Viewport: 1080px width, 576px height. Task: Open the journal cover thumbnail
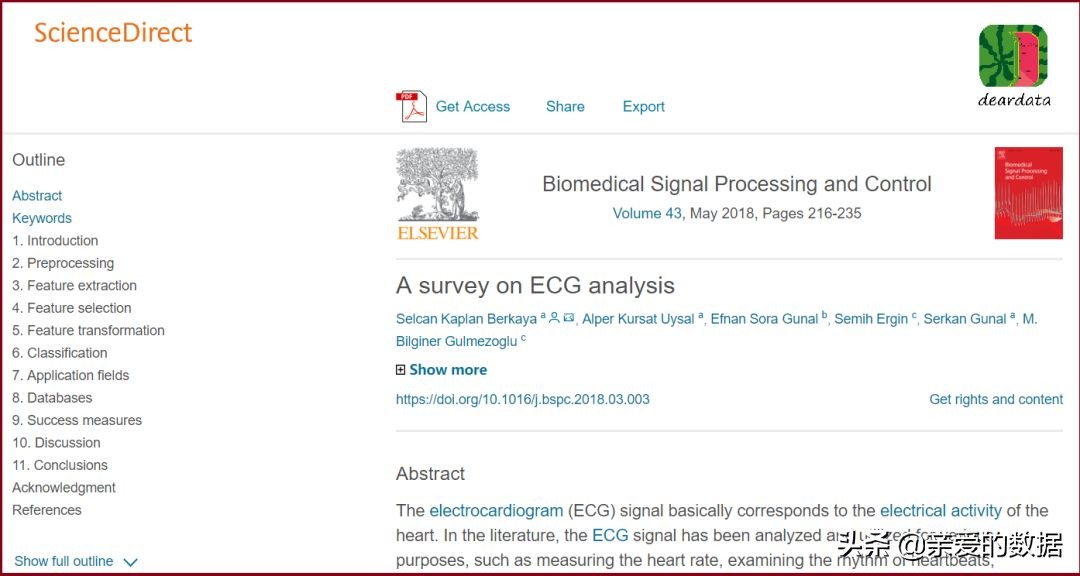click(x=1028, y=193)
